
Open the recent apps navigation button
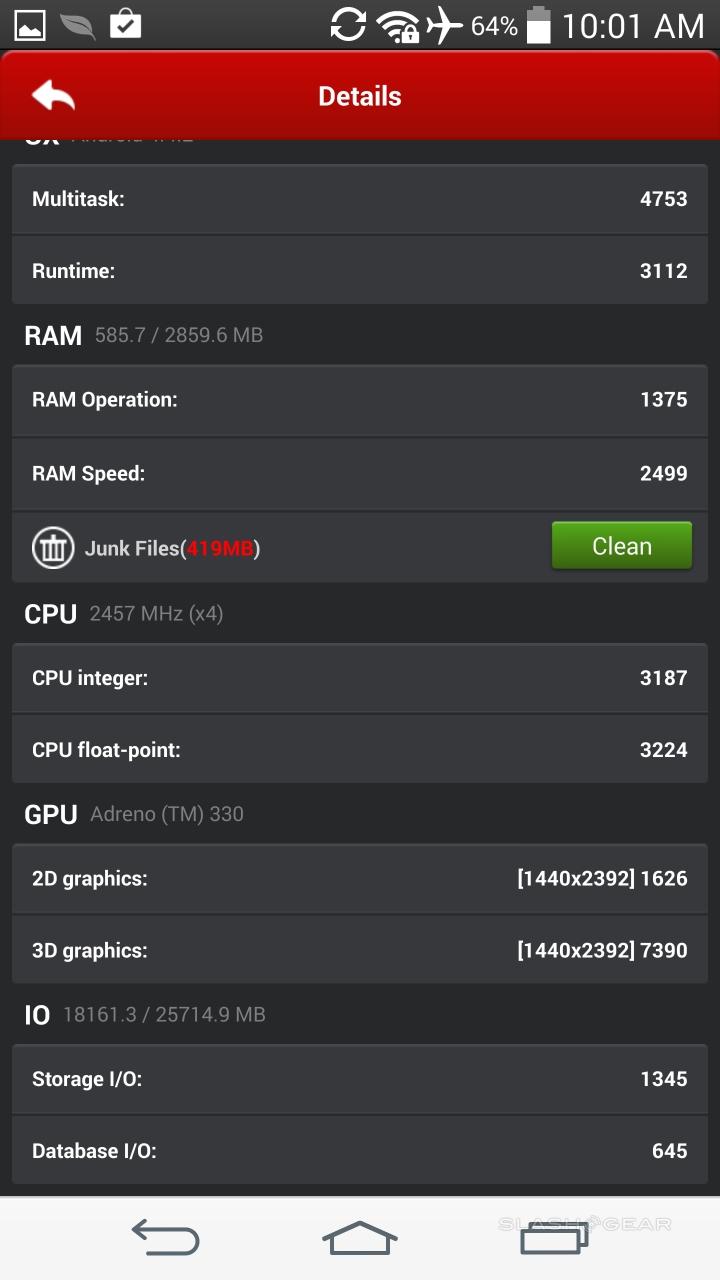click(554, 1238)
